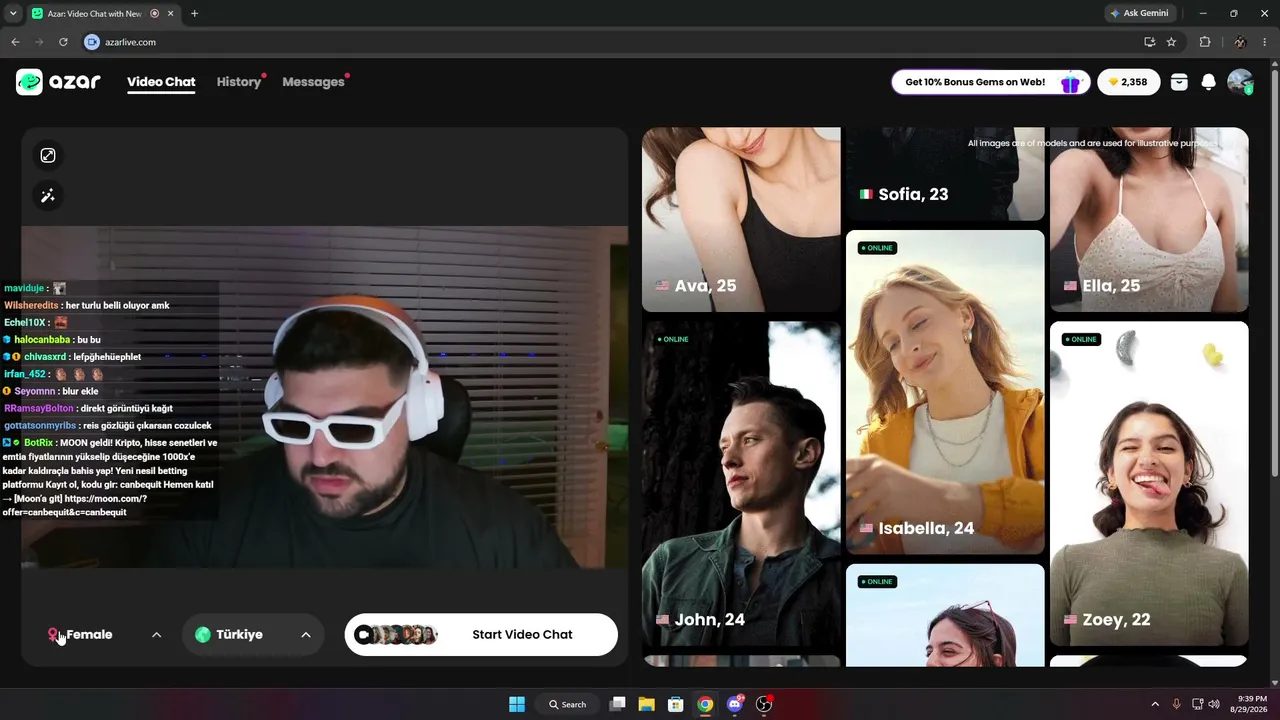This screenshot has width=1280, height=720.
Task: Click chat username irfan_452
Action: point(25,374)
